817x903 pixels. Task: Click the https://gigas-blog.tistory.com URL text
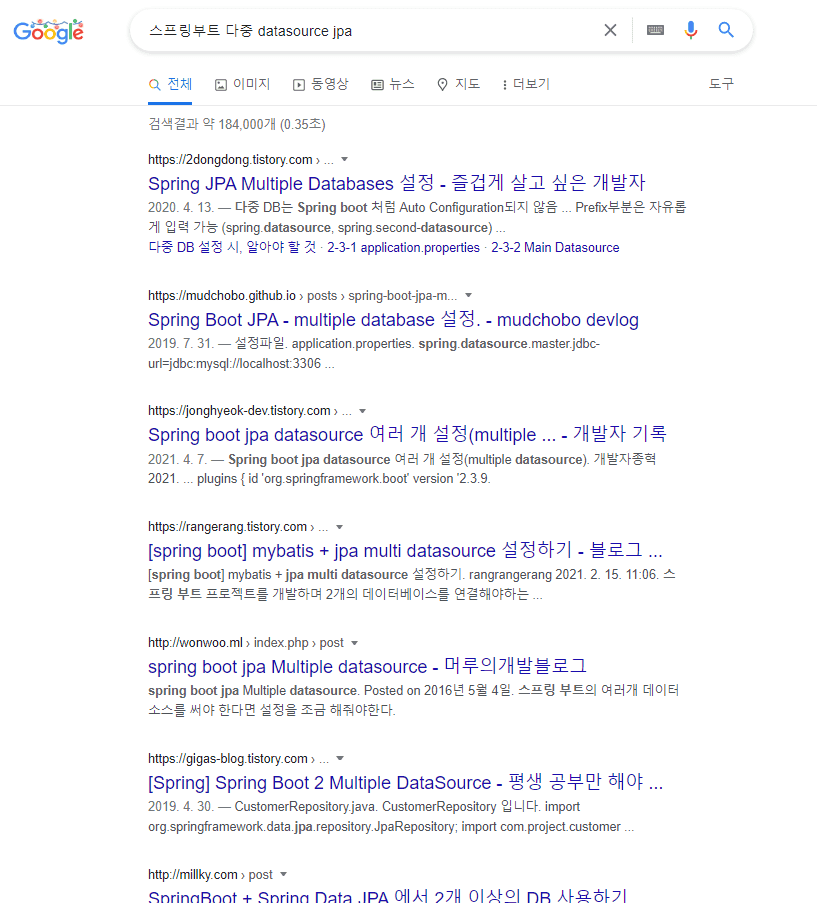point(227,759)
